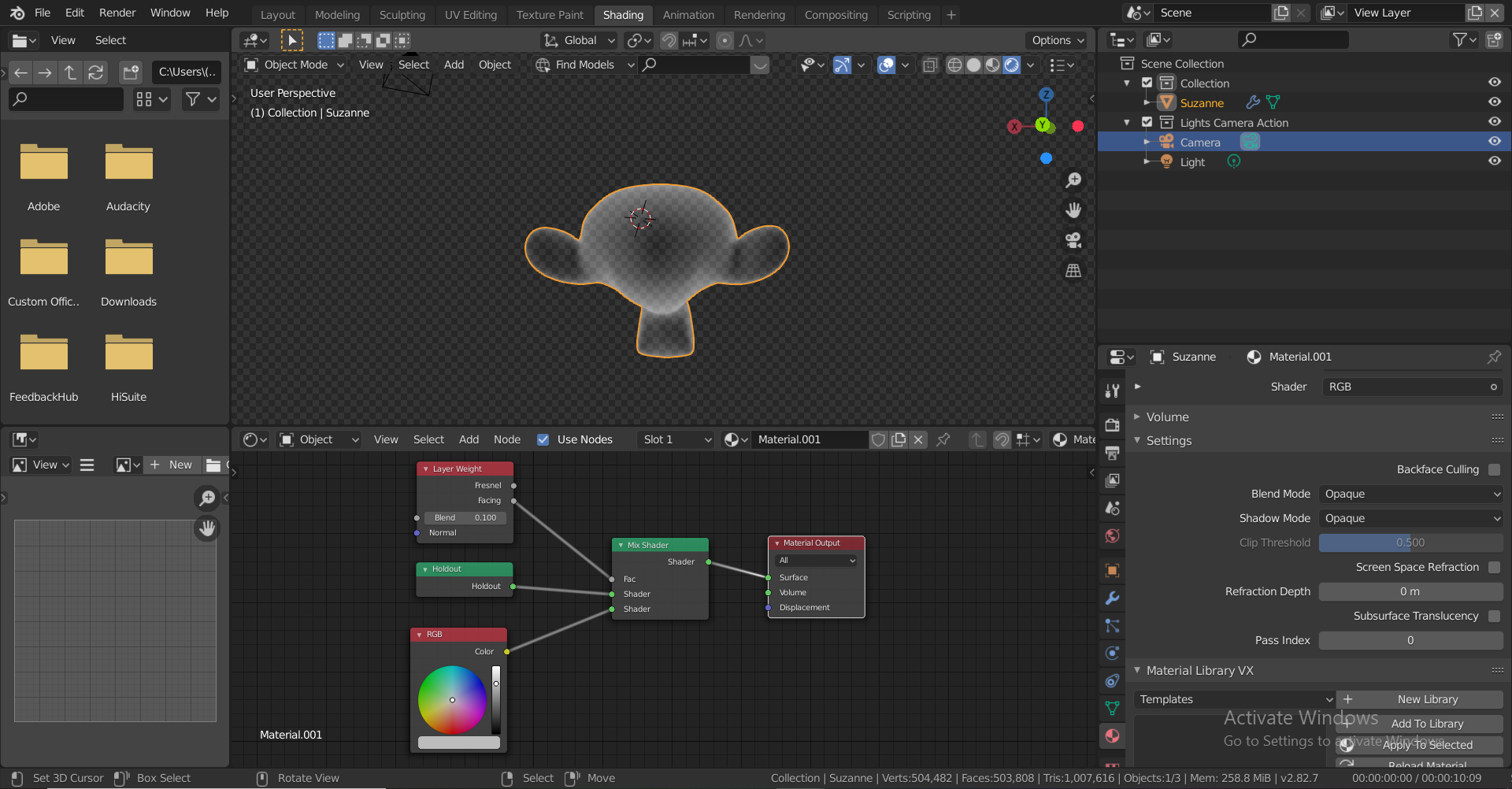Open Shadow Mode Opaque dropdown
Screen dimensions: 1512x789
(x=1410, y=518)
